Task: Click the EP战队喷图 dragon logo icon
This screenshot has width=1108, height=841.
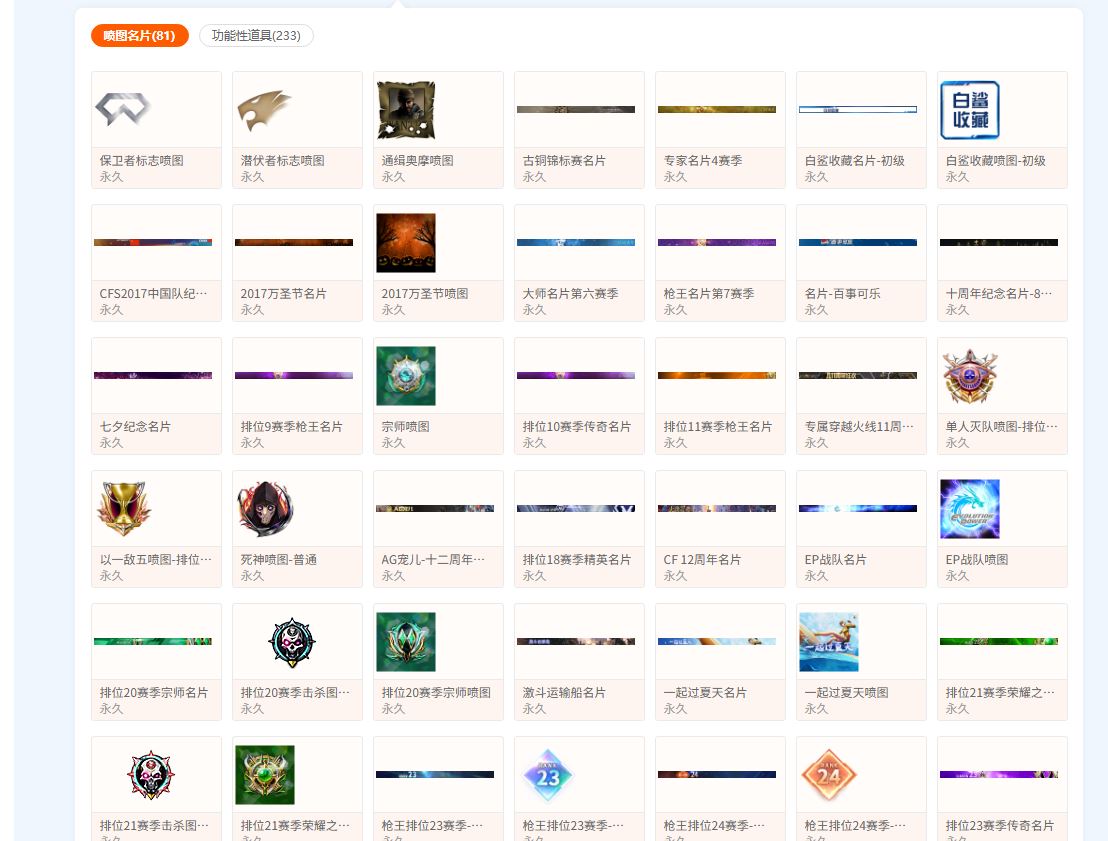Action: [970, 509]
